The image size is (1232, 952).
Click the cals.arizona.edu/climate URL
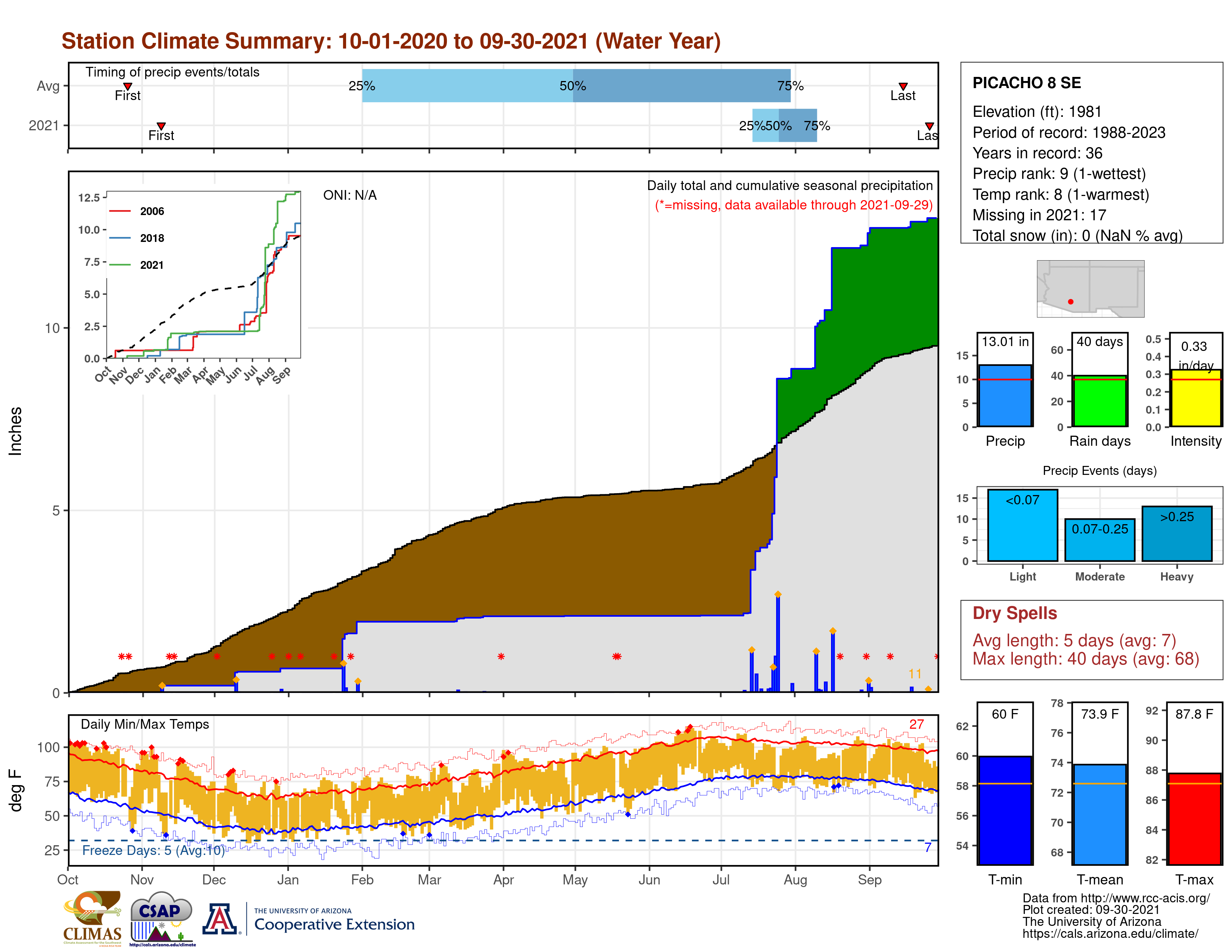point(1110,933)
